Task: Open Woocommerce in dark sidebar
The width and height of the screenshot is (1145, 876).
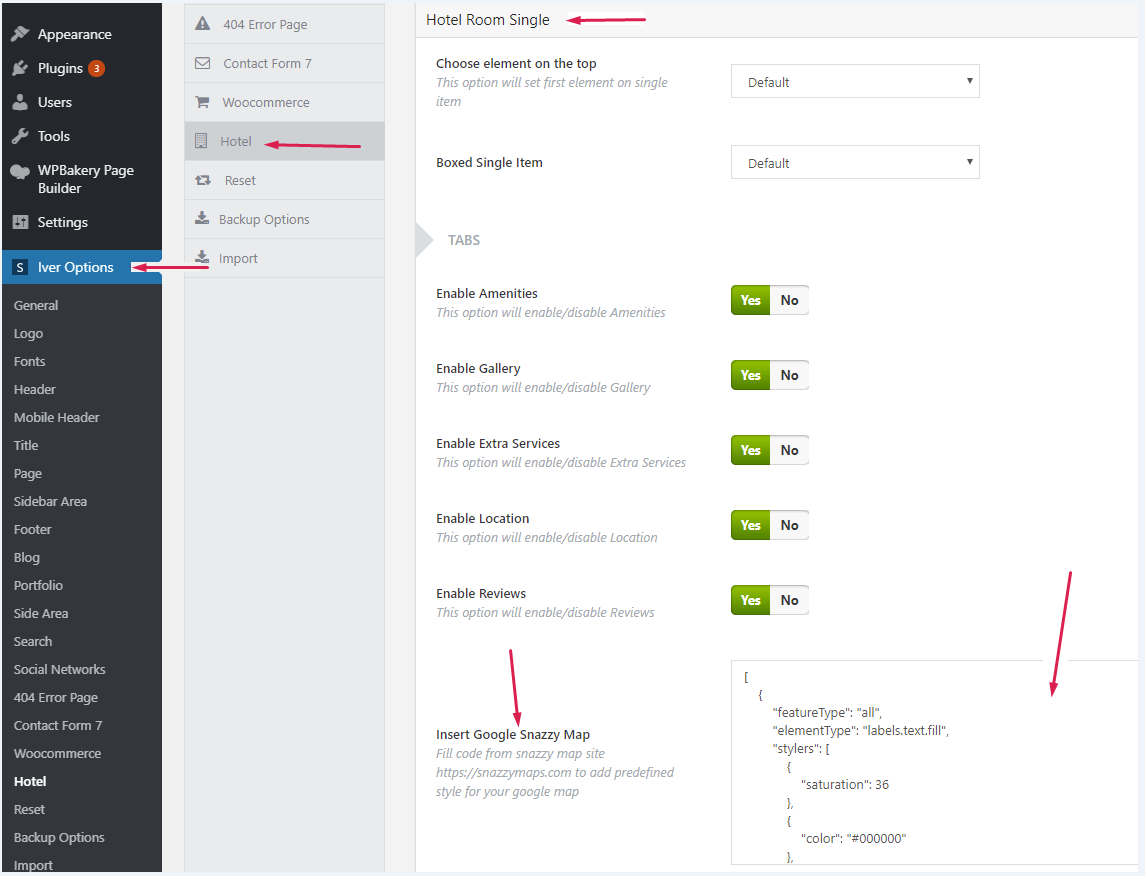Action: (x=57, y=753)
